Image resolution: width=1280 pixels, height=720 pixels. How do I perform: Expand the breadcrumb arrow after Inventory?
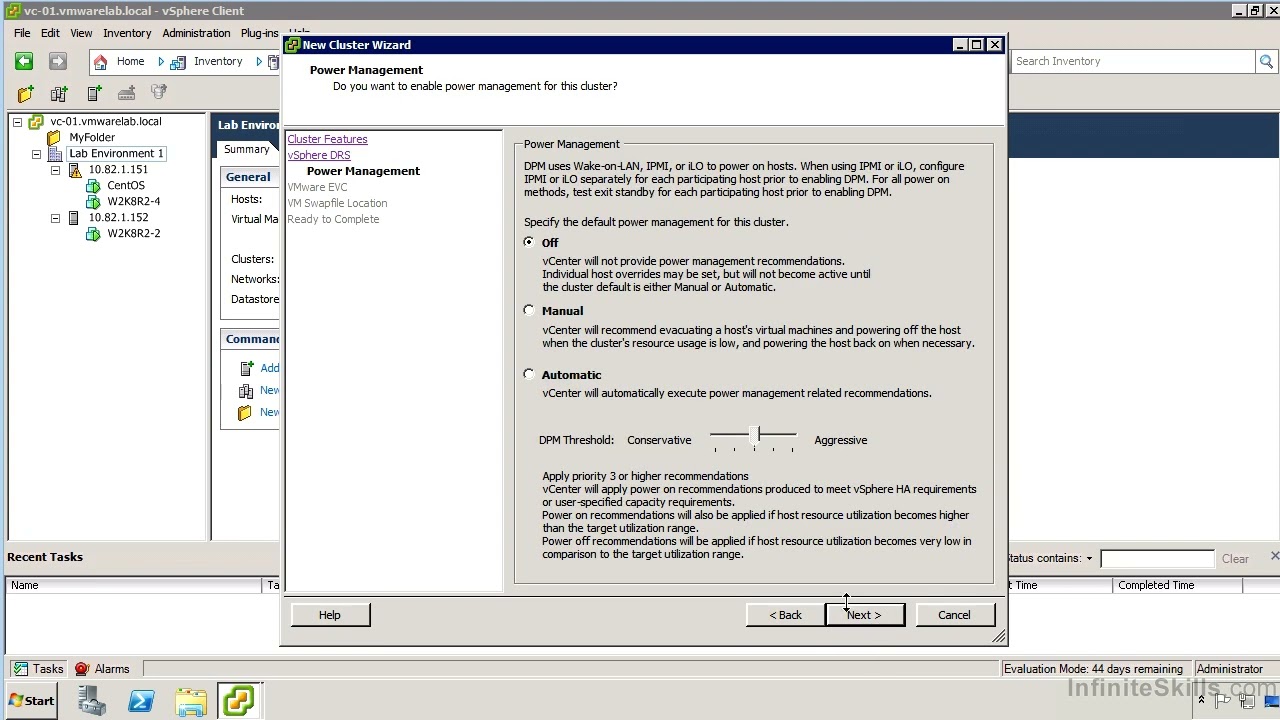click(x=258, y=62)
